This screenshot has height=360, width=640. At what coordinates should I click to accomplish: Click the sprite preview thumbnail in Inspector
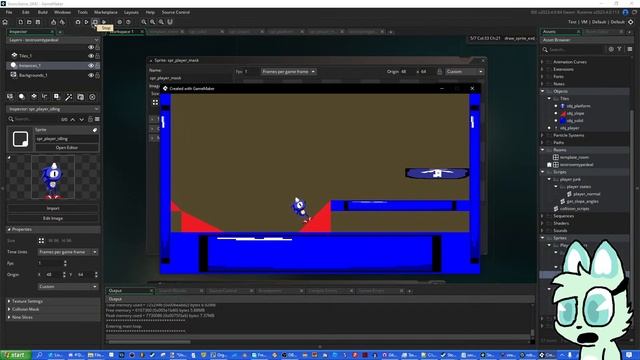(x=53, y=177)
